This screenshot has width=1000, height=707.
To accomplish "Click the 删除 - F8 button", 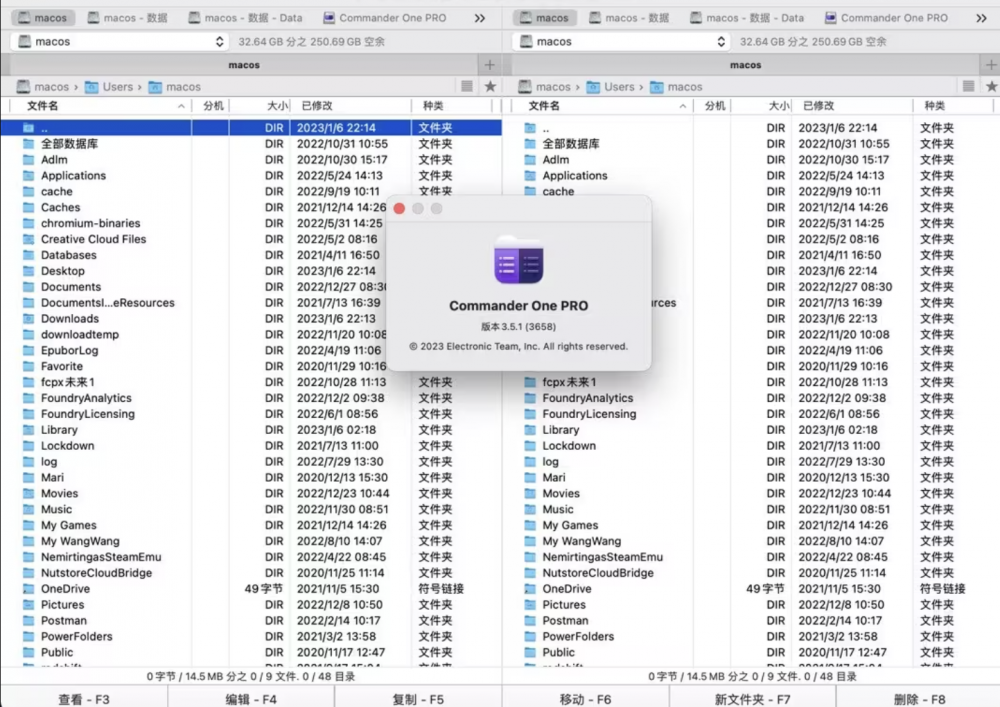I will click(x=919, y=699).
